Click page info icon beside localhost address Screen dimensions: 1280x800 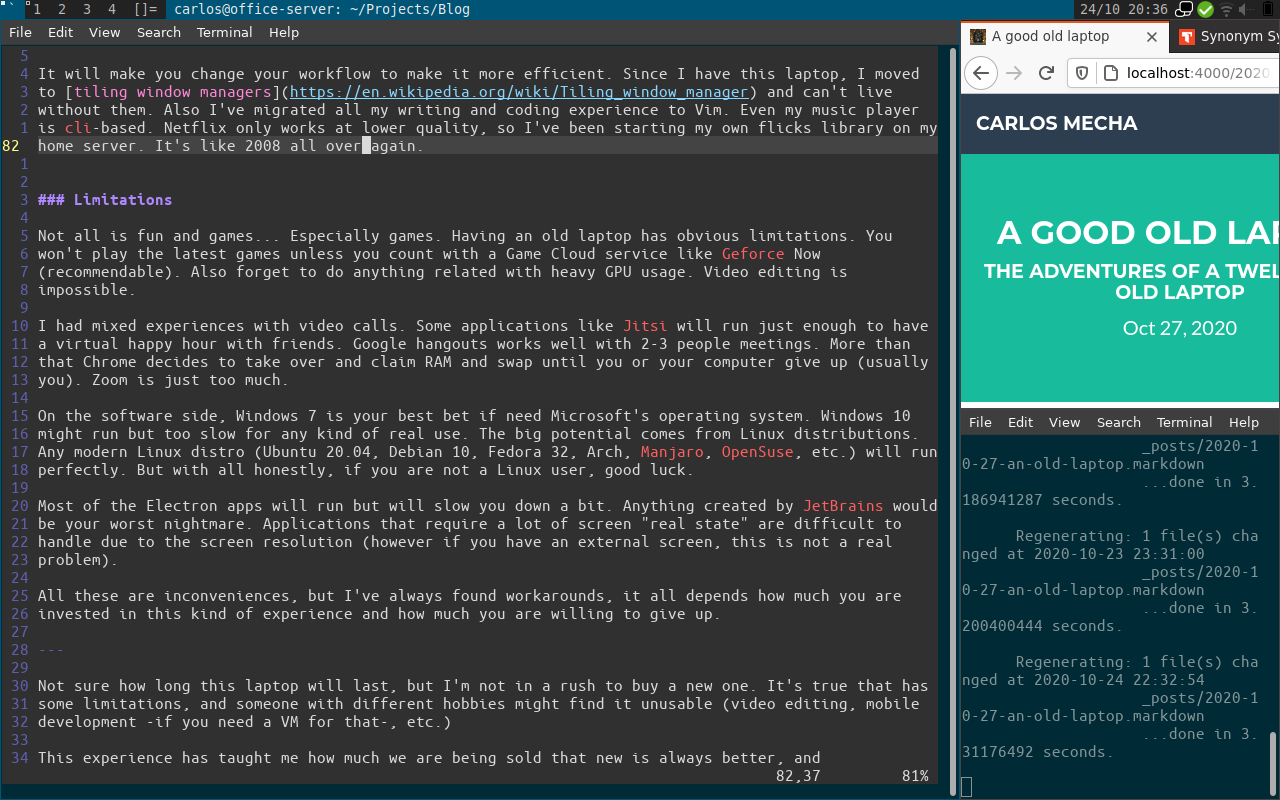point(1110,73)
